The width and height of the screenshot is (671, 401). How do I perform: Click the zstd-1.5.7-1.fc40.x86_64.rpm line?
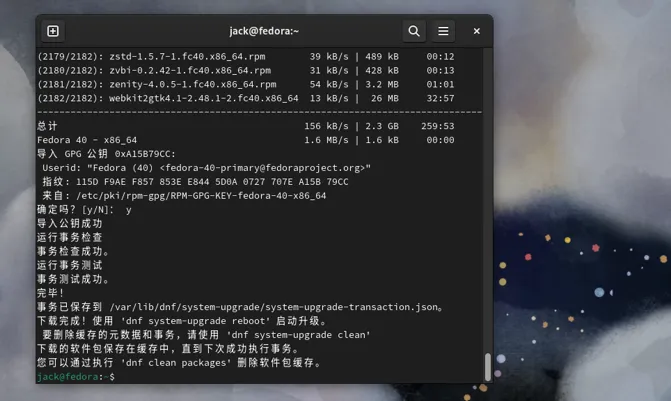pos(246,56)
